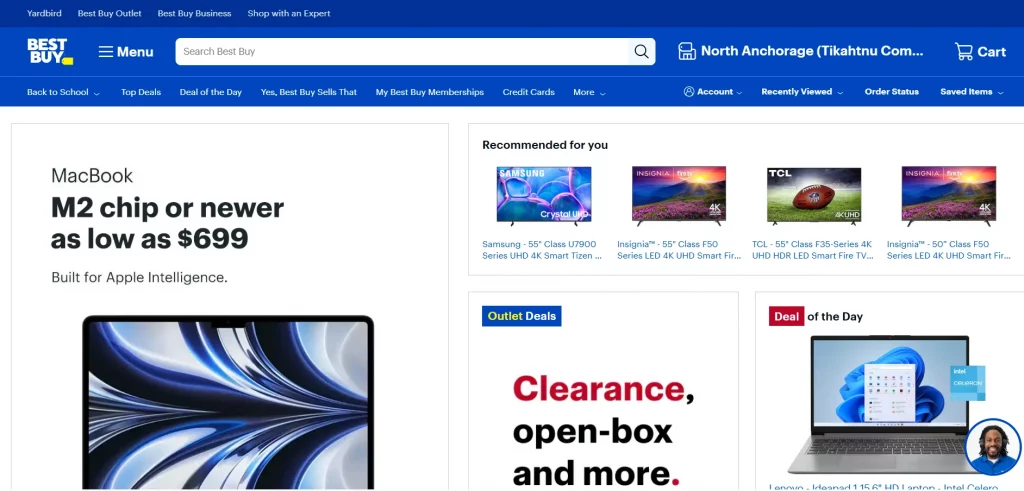Open Insignia 50" Class F50 link
Image resolution: width=1024 pixels, height=491 pixels.
point(949,250)
